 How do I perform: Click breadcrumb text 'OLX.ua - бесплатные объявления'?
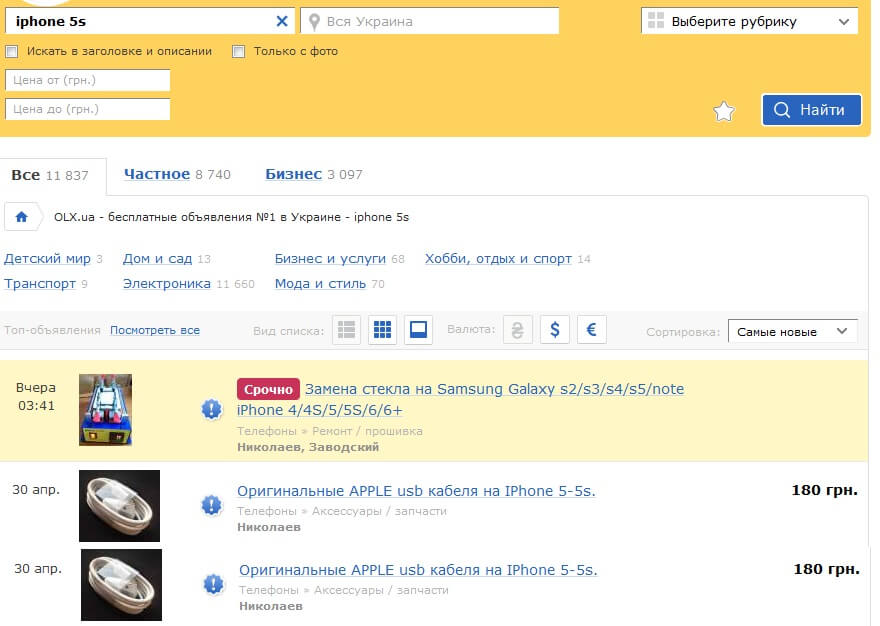tap(231, 217)
